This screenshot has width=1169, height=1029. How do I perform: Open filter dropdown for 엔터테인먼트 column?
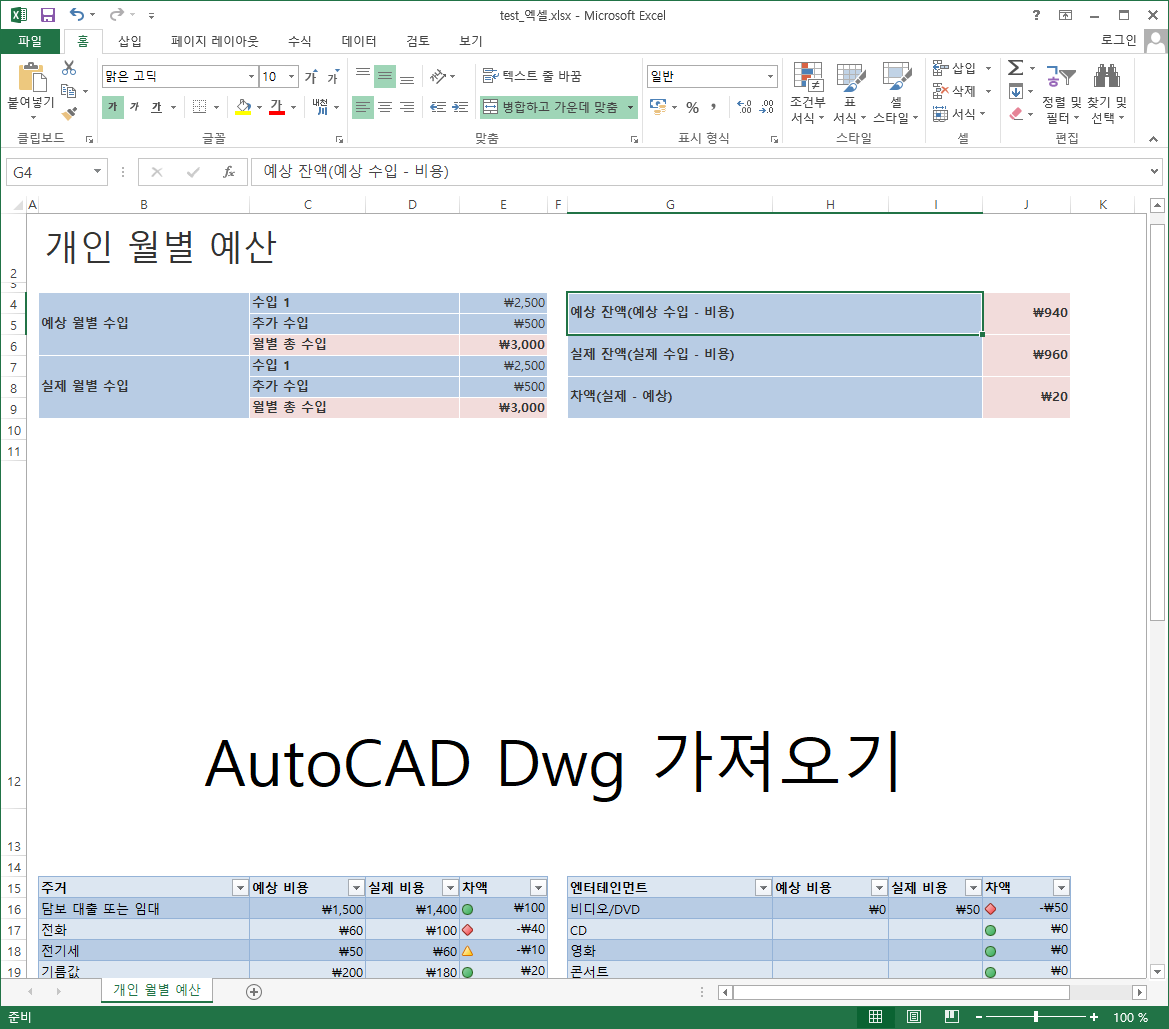[x=763, y=888]
